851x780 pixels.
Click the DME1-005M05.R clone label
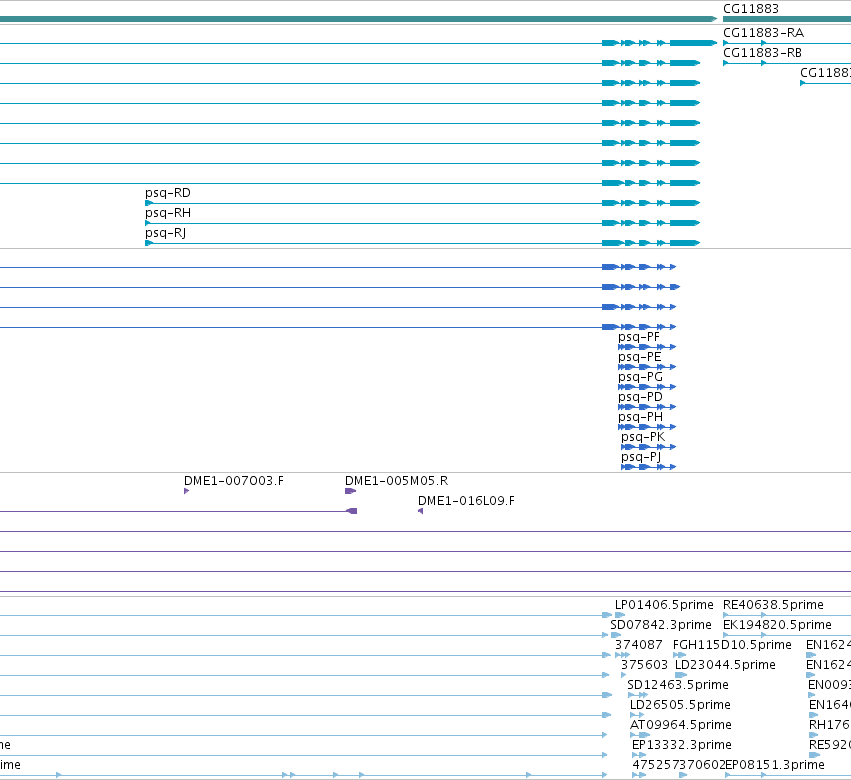396,481
